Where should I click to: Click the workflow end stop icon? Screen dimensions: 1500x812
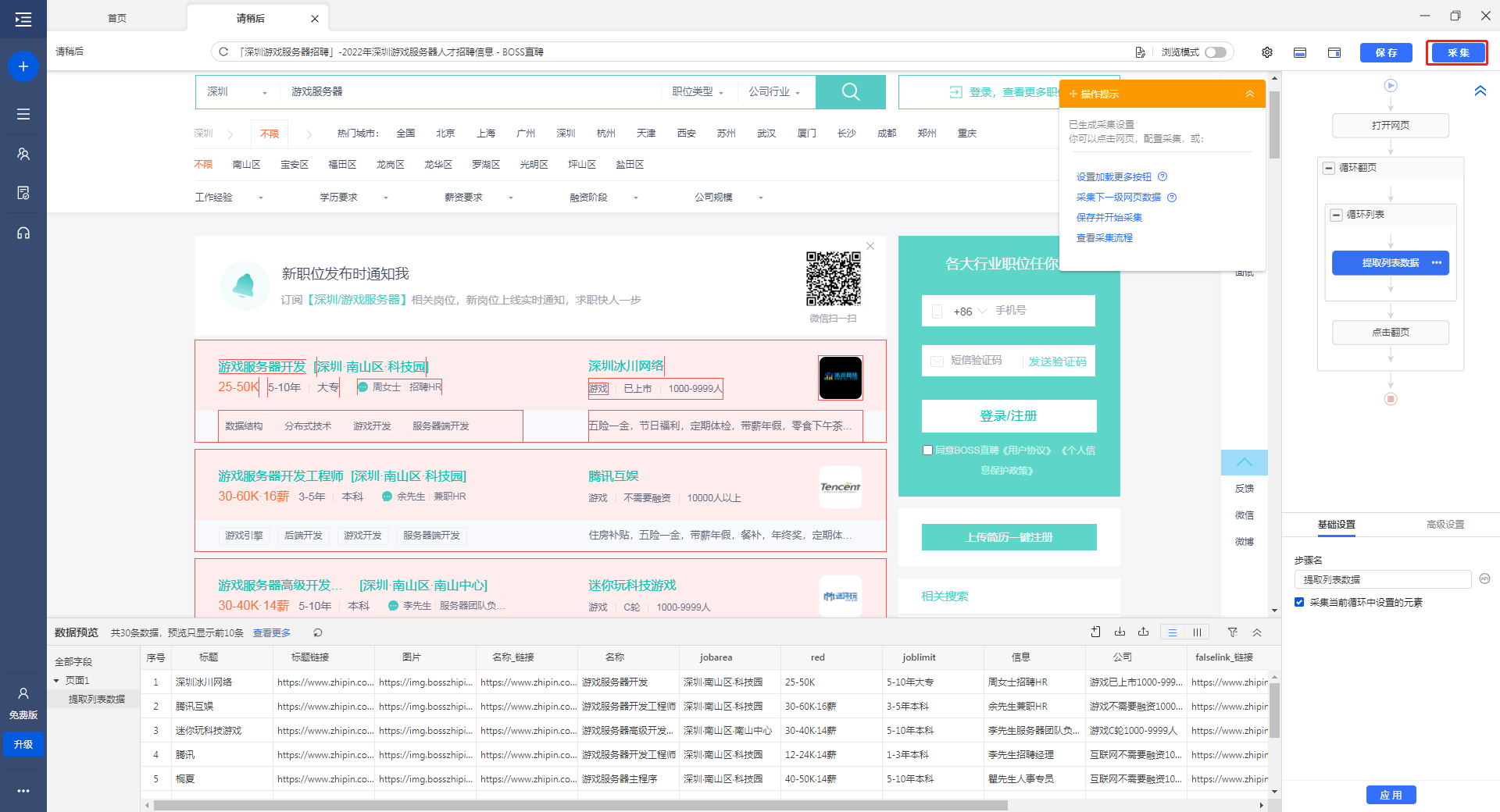pyautogui.click(x=1391, y=399)
